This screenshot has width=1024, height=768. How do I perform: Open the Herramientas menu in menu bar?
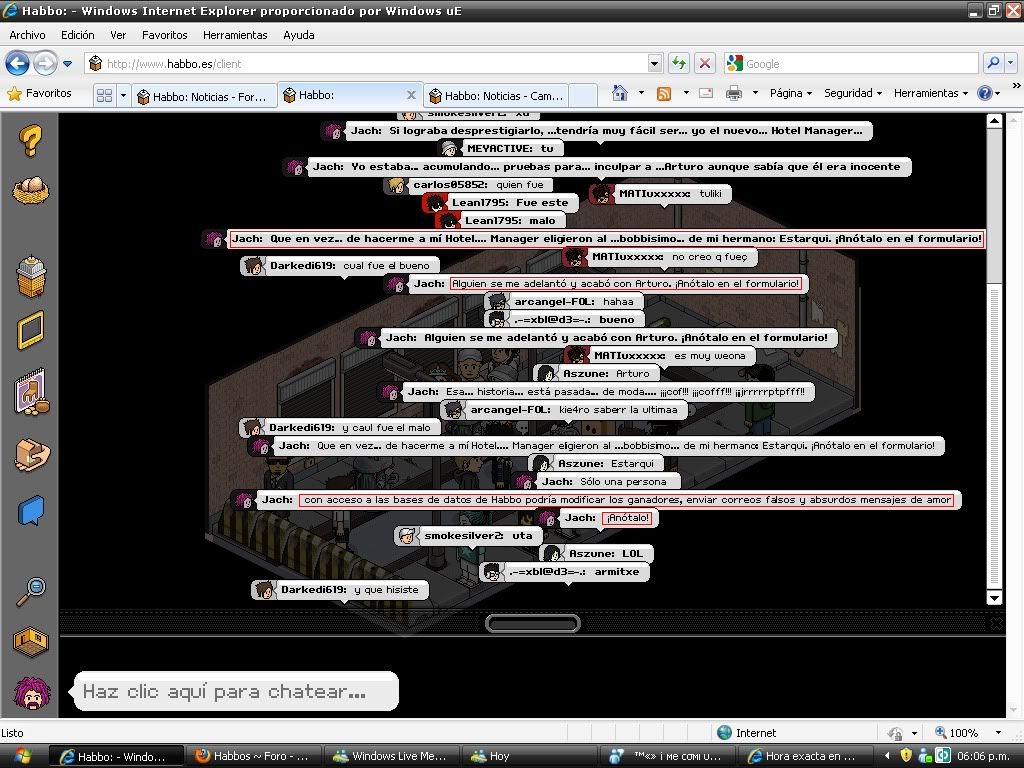coord(235,34)
